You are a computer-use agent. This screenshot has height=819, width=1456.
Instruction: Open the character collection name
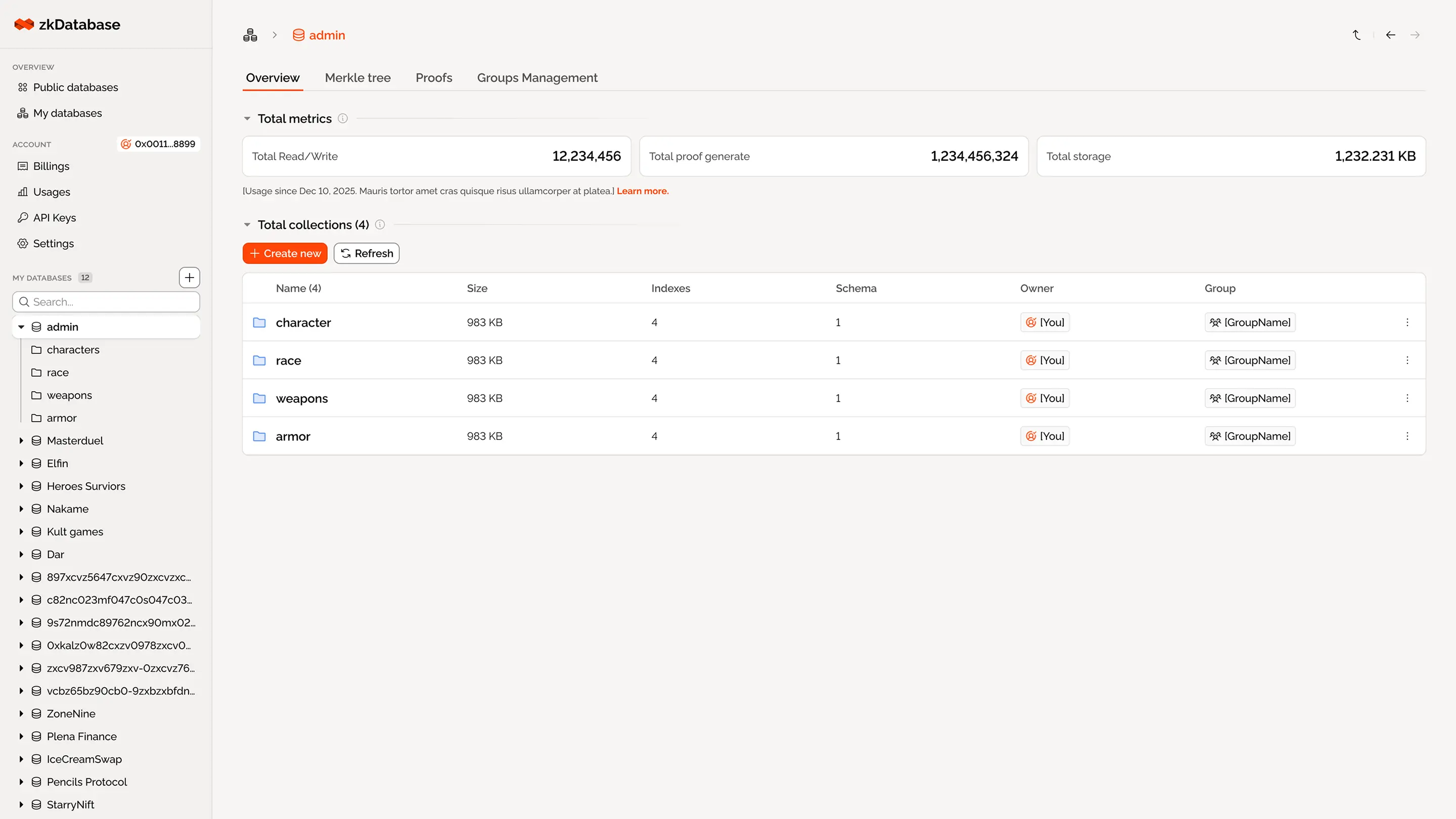coord(303,323)
